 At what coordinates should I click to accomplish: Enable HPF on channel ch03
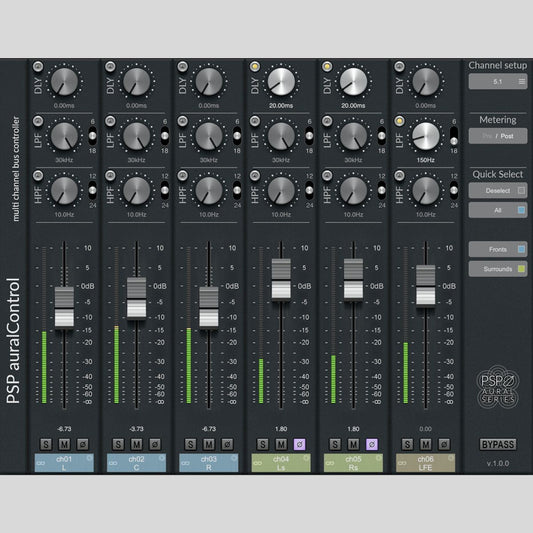[x=183, y=175]
